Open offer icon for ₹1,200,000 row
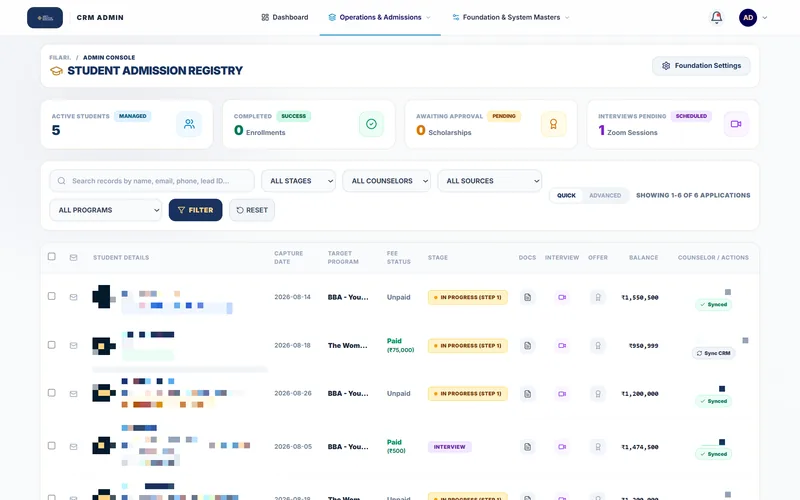This screenshot has height=500, width=800. (x=598, y=393)
